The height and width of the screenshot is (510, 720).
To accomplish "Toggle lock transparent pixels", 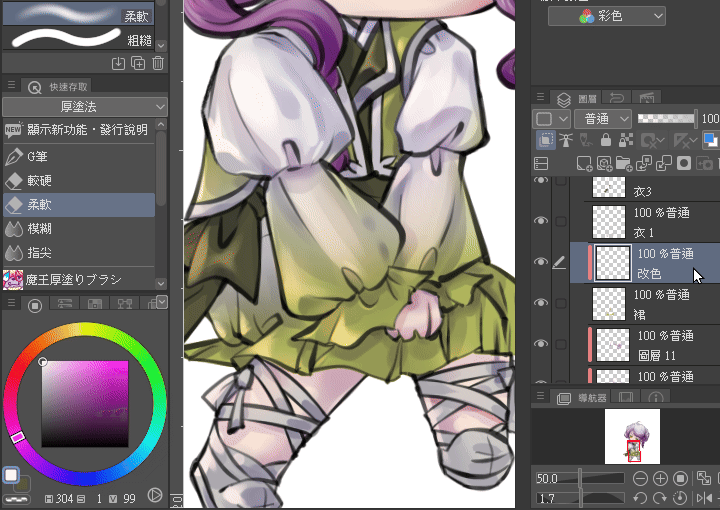I will (626, 140).
